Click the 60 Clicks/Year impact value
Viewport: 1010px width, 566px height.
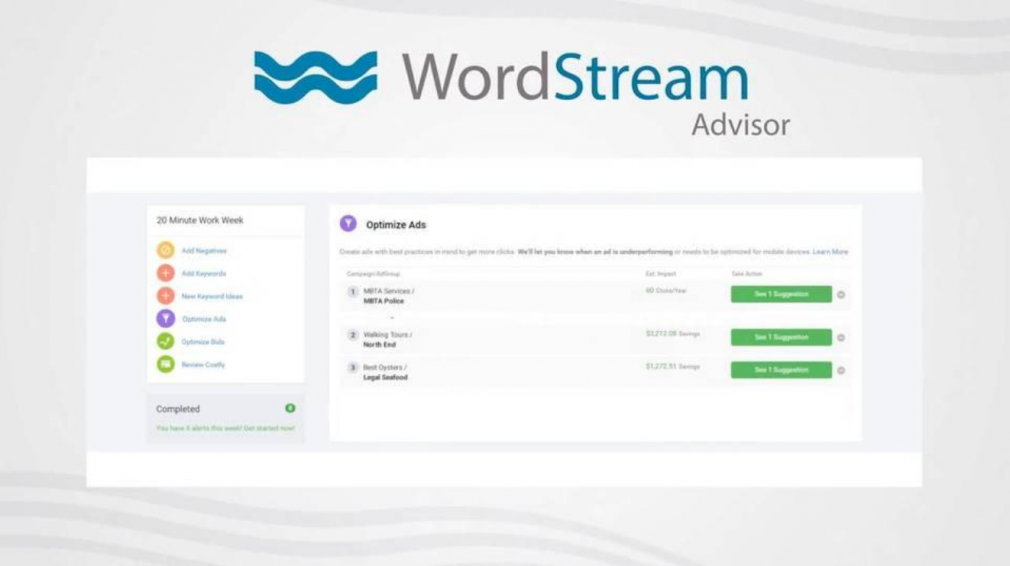pyautogui.click(x=665, y=291)
